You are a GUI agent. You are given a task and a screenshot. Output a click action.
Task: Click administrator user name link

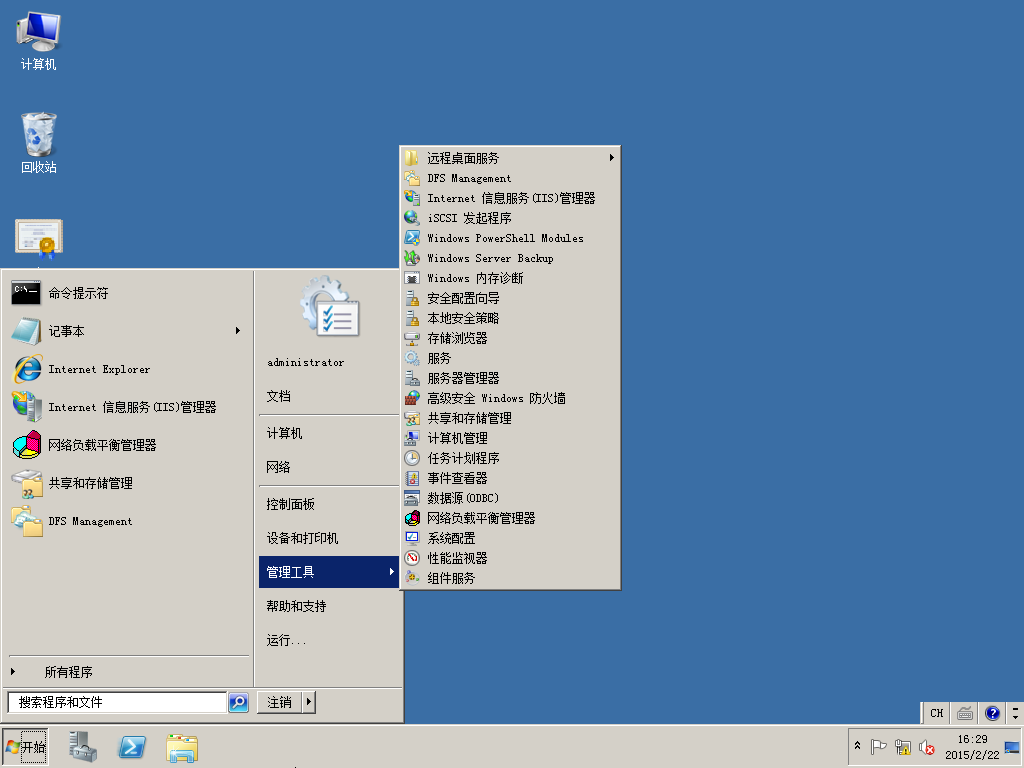tap(306, 362)
